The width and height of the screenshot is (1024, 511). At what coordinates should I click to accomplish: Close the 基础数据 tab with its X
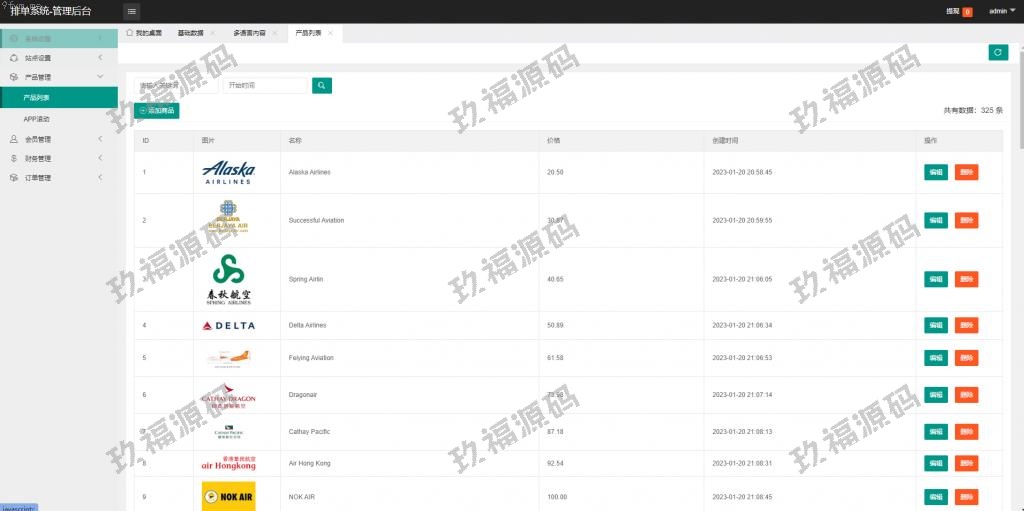[x=212, y=33]
